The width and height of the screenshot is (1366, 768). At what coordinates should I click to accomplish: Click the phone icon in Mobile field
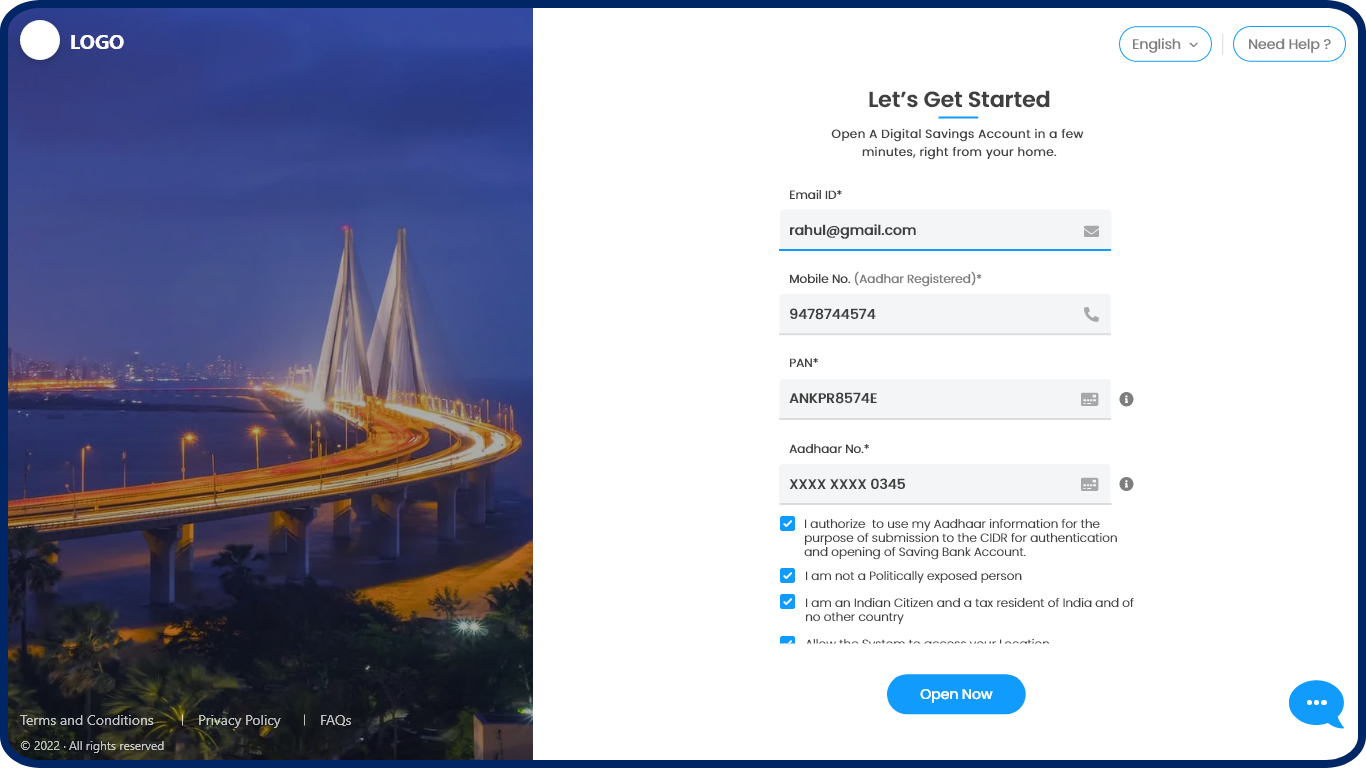[x=1091, y=314]
